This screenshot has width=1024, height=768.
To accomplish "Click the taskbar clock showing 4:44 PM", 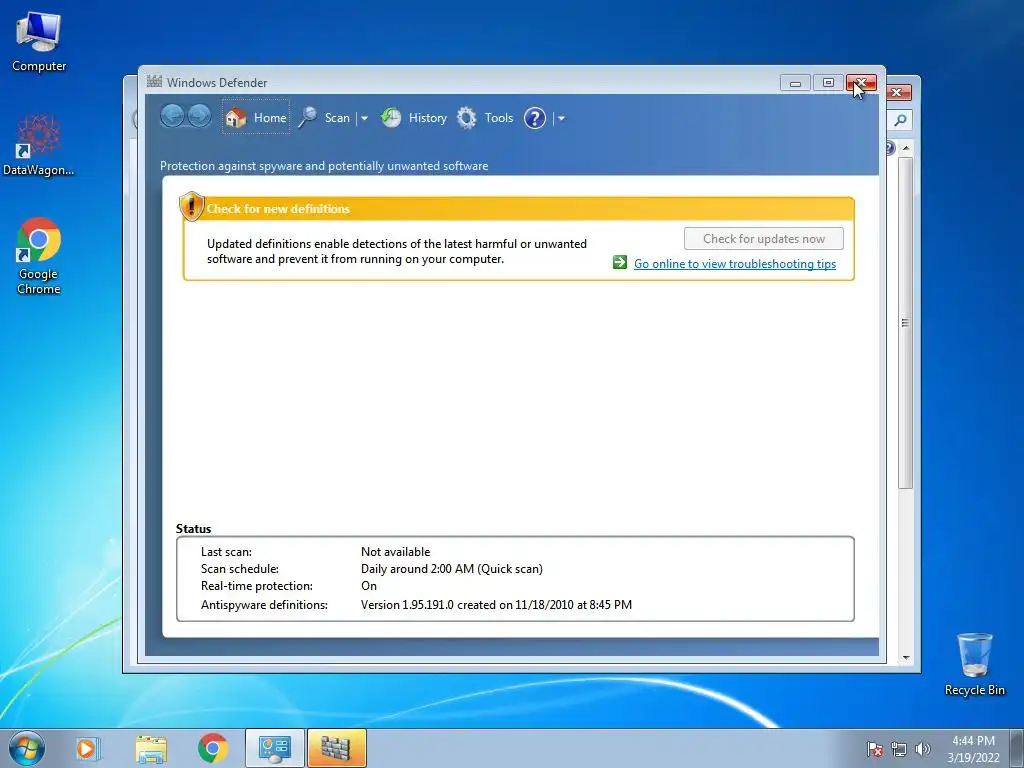I will click(x=973, y=749).
